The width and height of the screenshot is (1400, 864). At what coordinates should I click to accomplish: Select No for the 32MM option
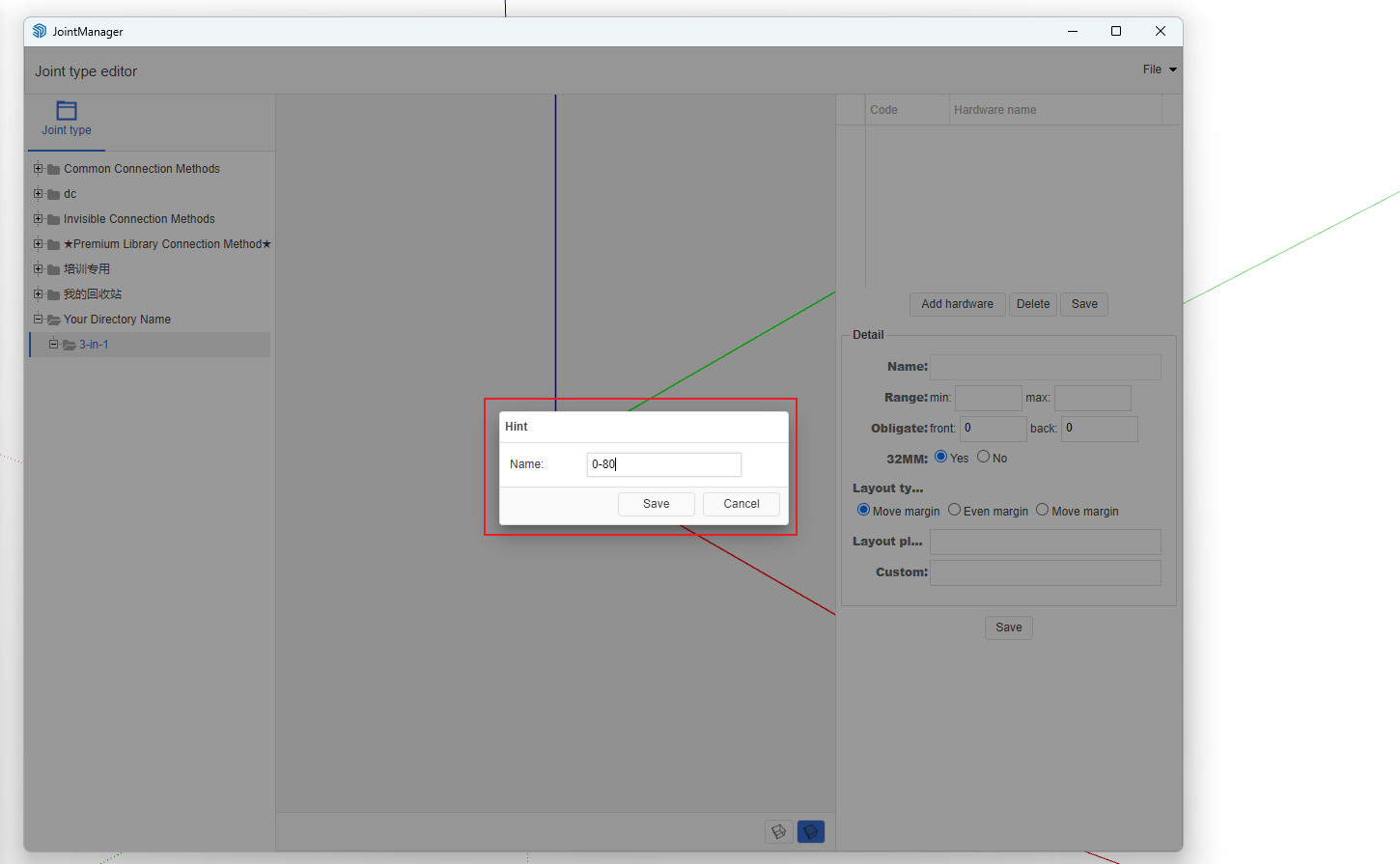pyautogui.click(x=983, y=457)
